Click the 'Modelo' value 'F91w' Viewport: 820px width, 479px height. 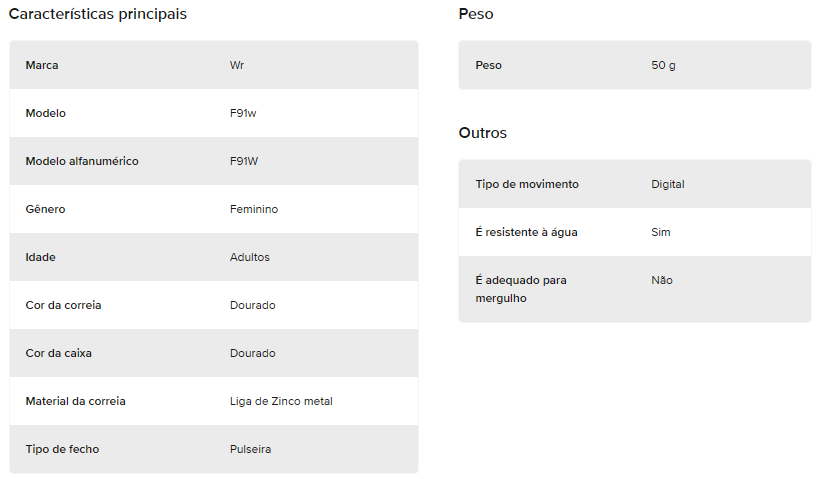click(x=243, y=113)
